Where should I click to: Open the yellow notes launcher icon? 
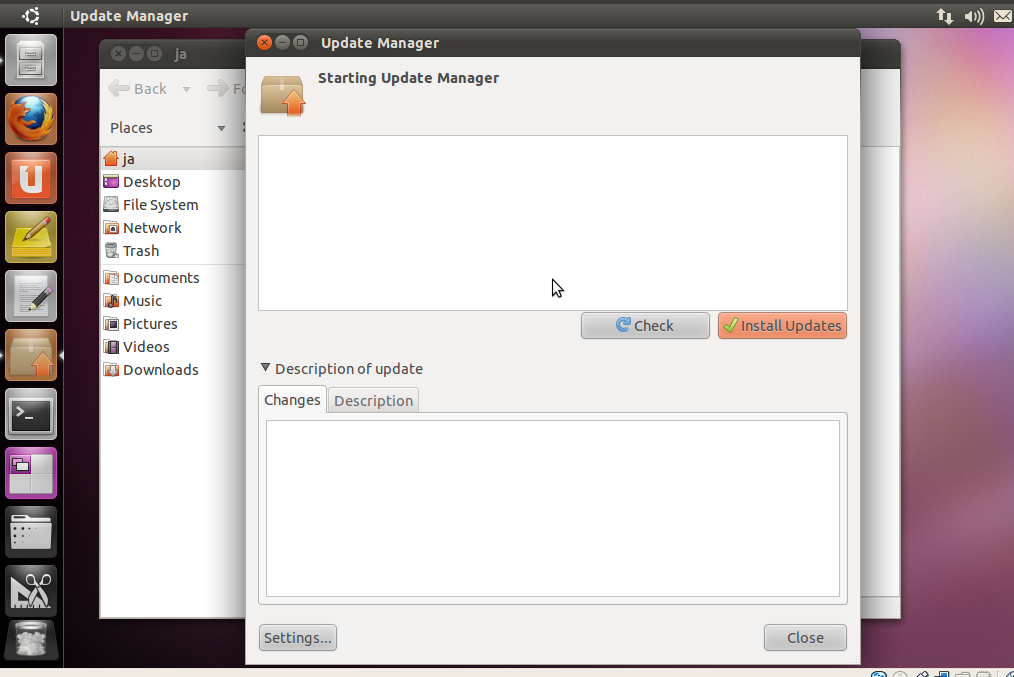click(x=30, y=237)
